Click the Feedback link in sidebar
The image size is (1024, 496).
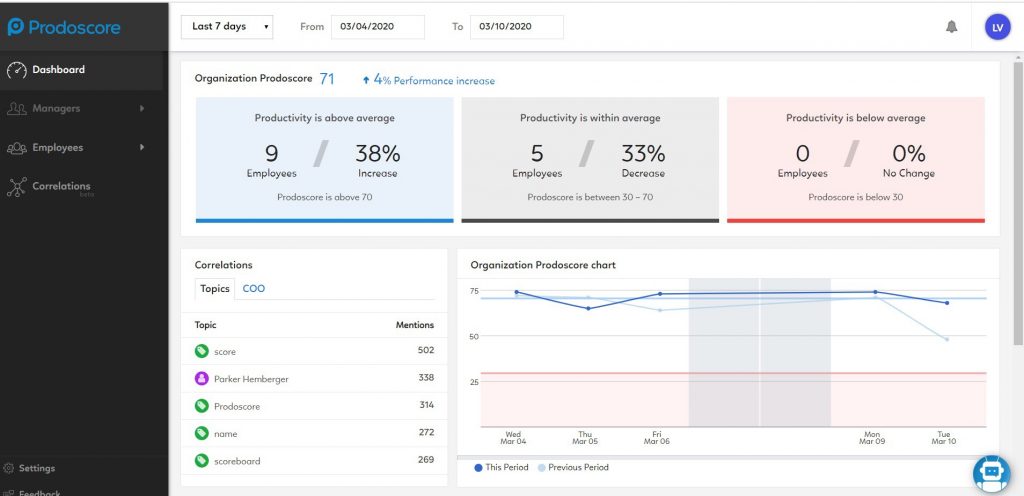[39, 493]
